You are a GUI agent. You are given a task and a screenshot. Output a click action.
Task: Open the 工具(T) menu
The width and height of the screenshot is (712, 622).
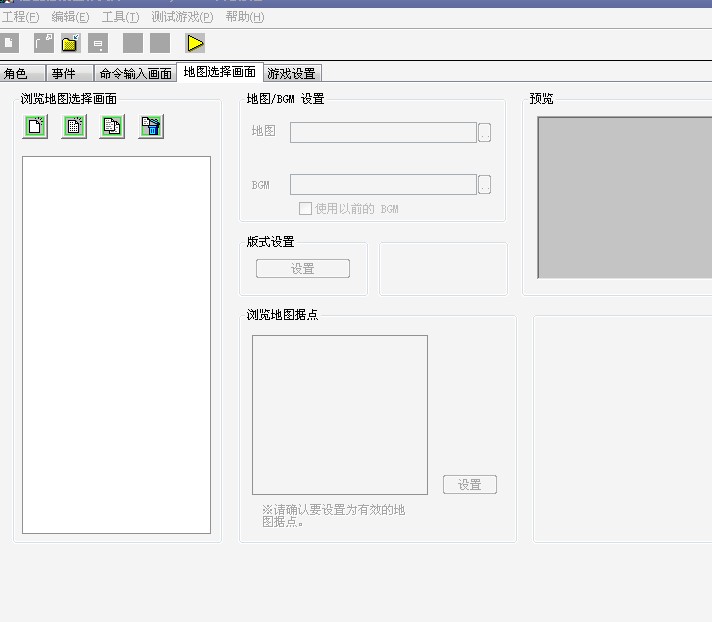tap(120, 17)
